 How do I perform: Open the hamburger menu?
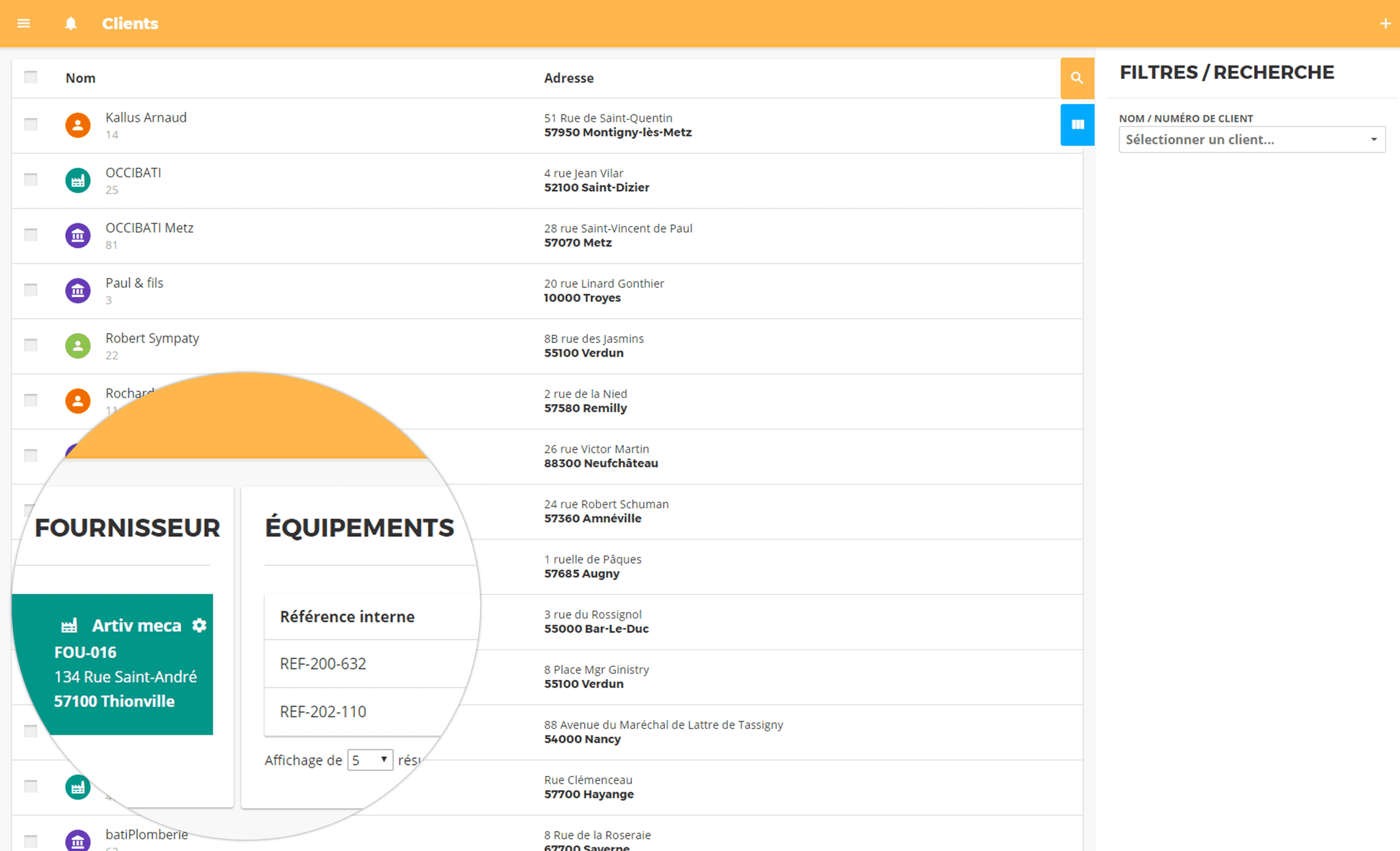[x=23, y=23]
